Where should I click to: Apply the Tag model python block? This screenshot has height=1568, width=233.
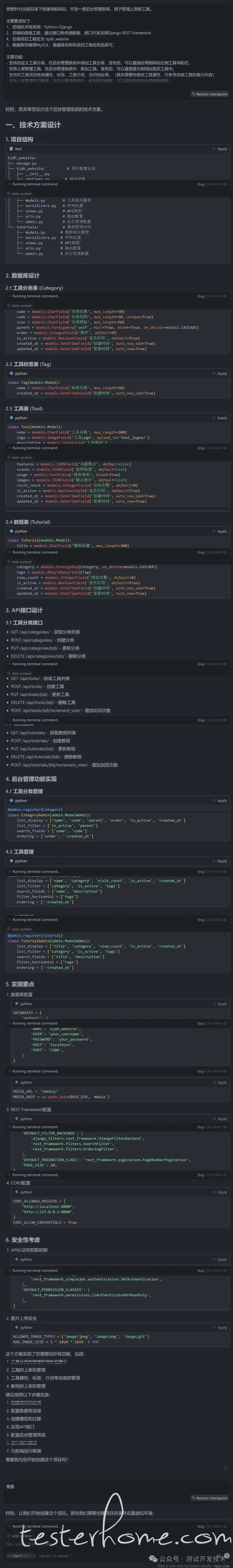point(220,374)
